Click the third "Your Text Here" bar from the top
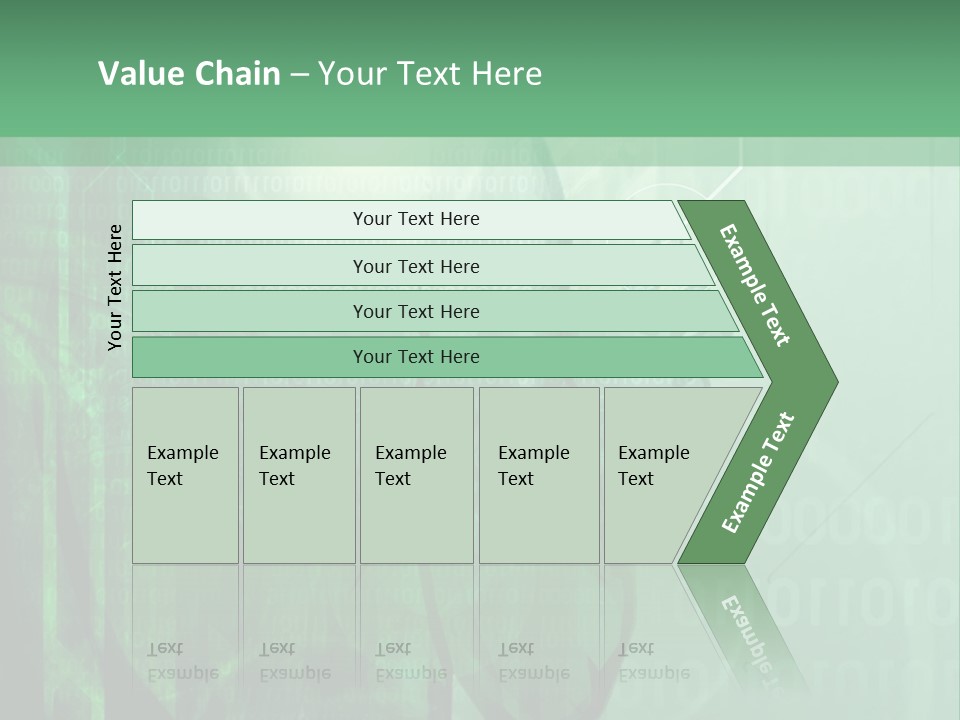 [415, 311]
